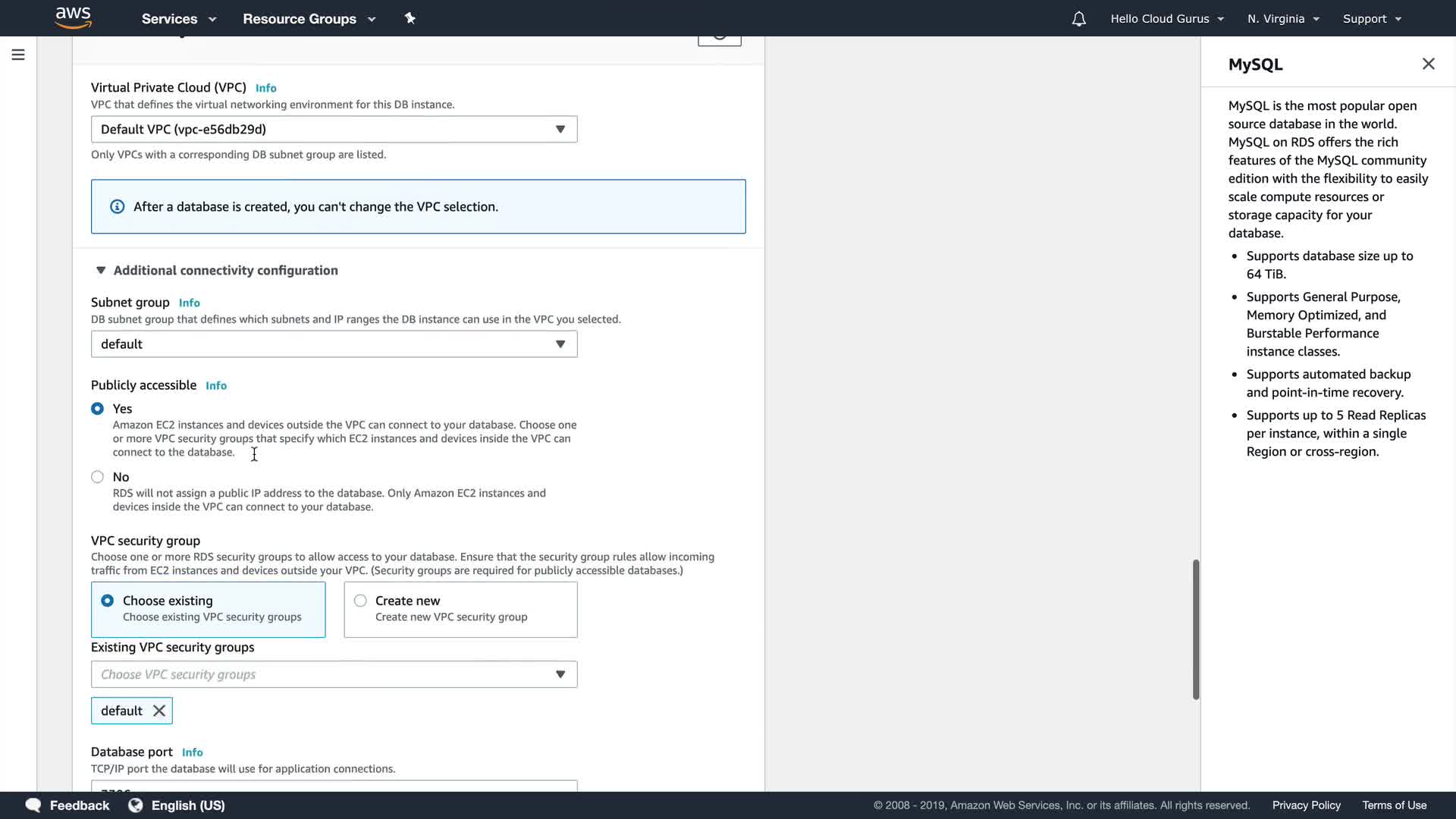Open the Default VPC dropdown
The height and width of the screenshot is (819, 1456).
click(x=334, y=130)
